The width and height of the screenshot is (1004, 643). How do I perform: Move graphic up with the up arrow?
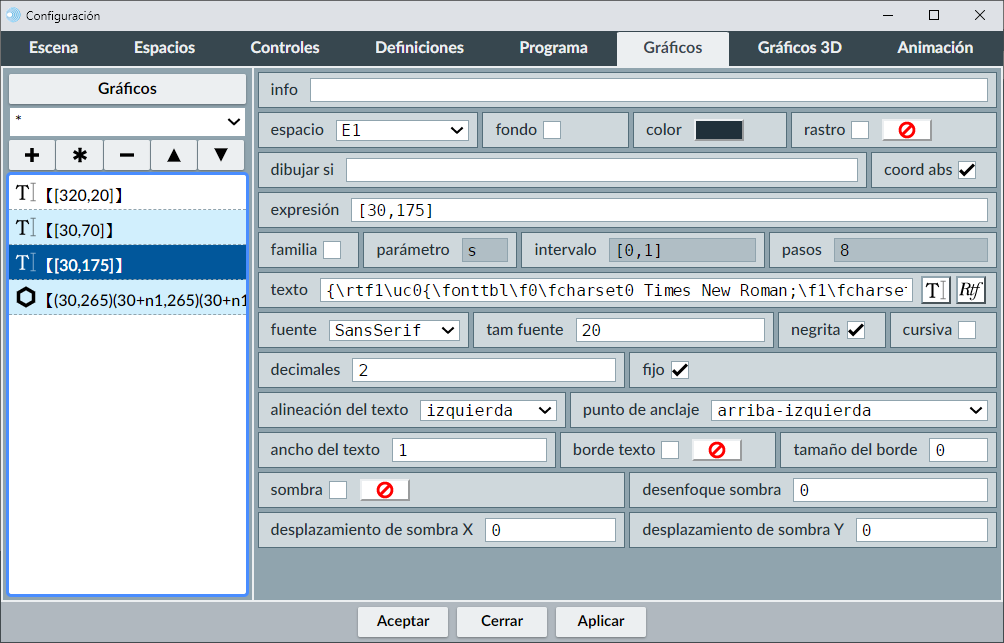(174, 155)
